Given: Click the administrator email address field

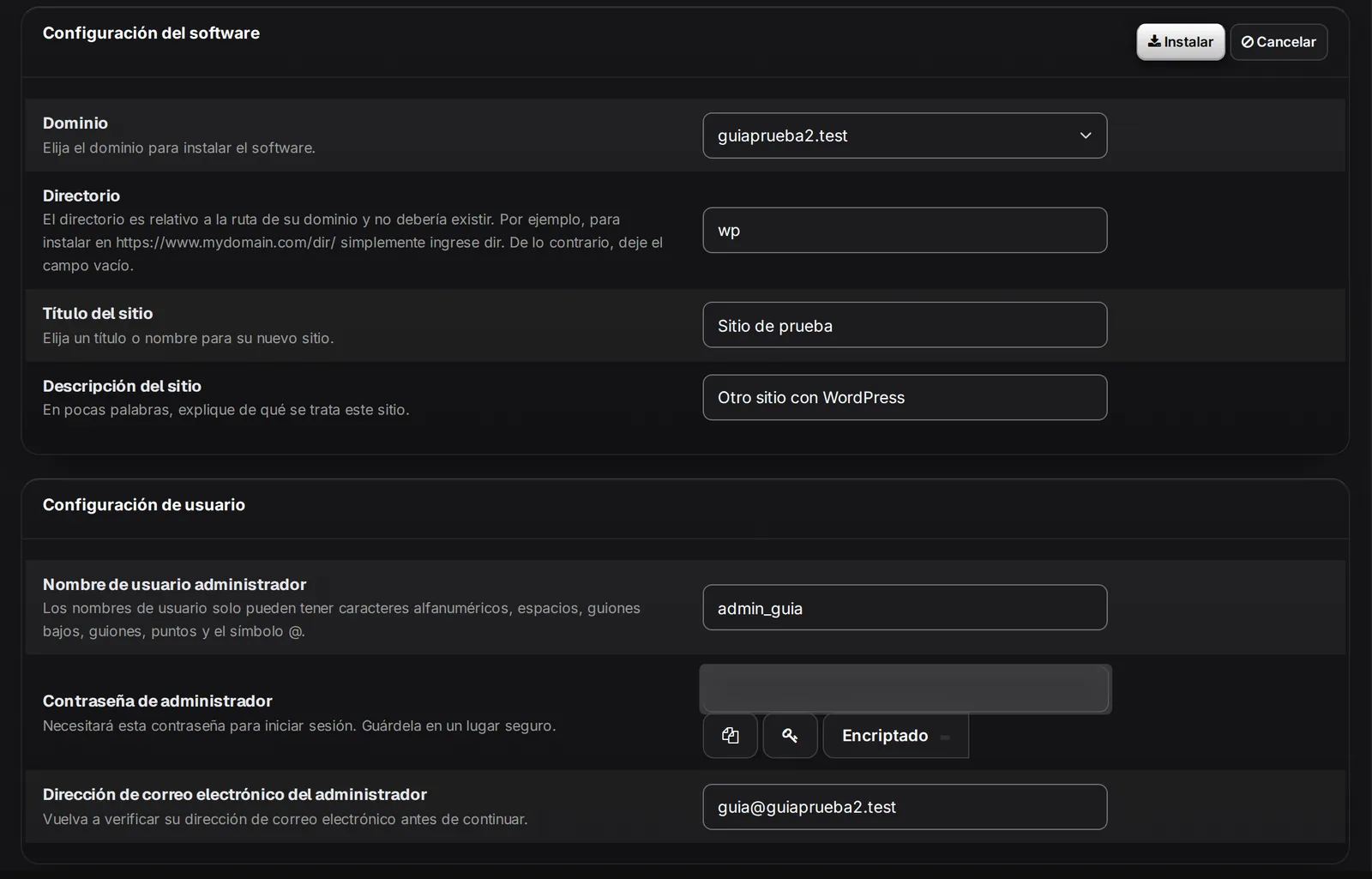Looking at the screenshot, I should coord(905,807).
